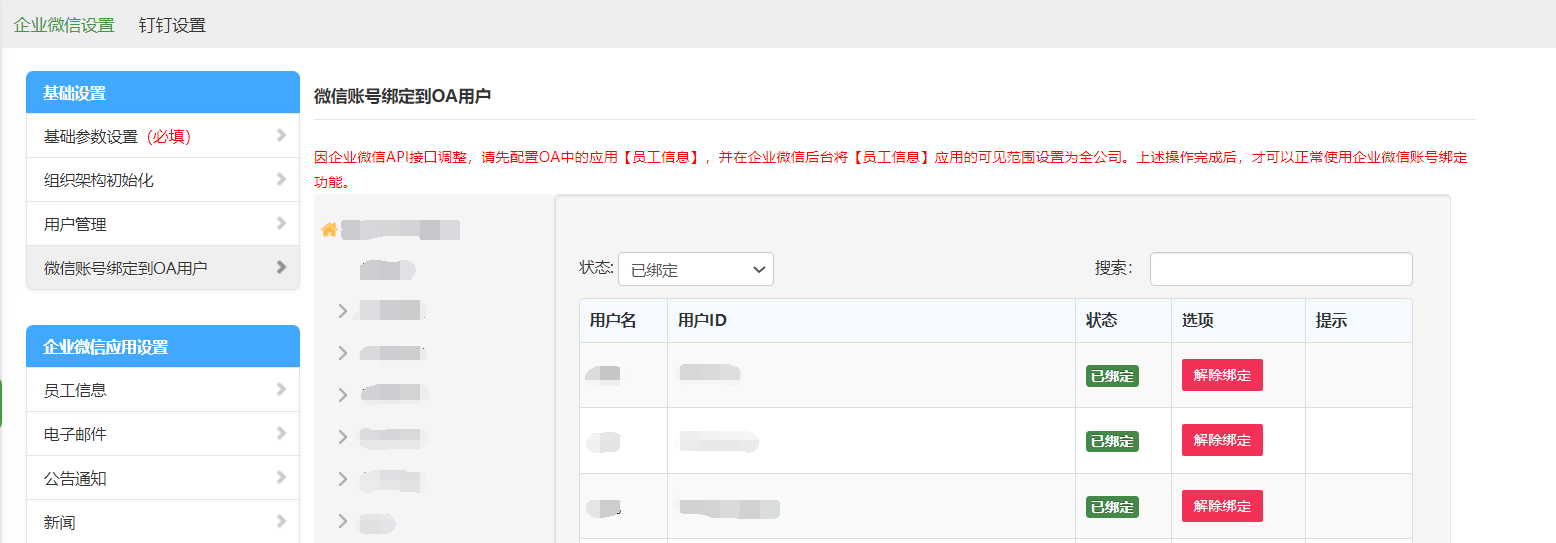The height and width of the screenshot is (543, 1556).
Task: Click arrow icon next to 组织架构初始化
Action: tap(281, 180)
